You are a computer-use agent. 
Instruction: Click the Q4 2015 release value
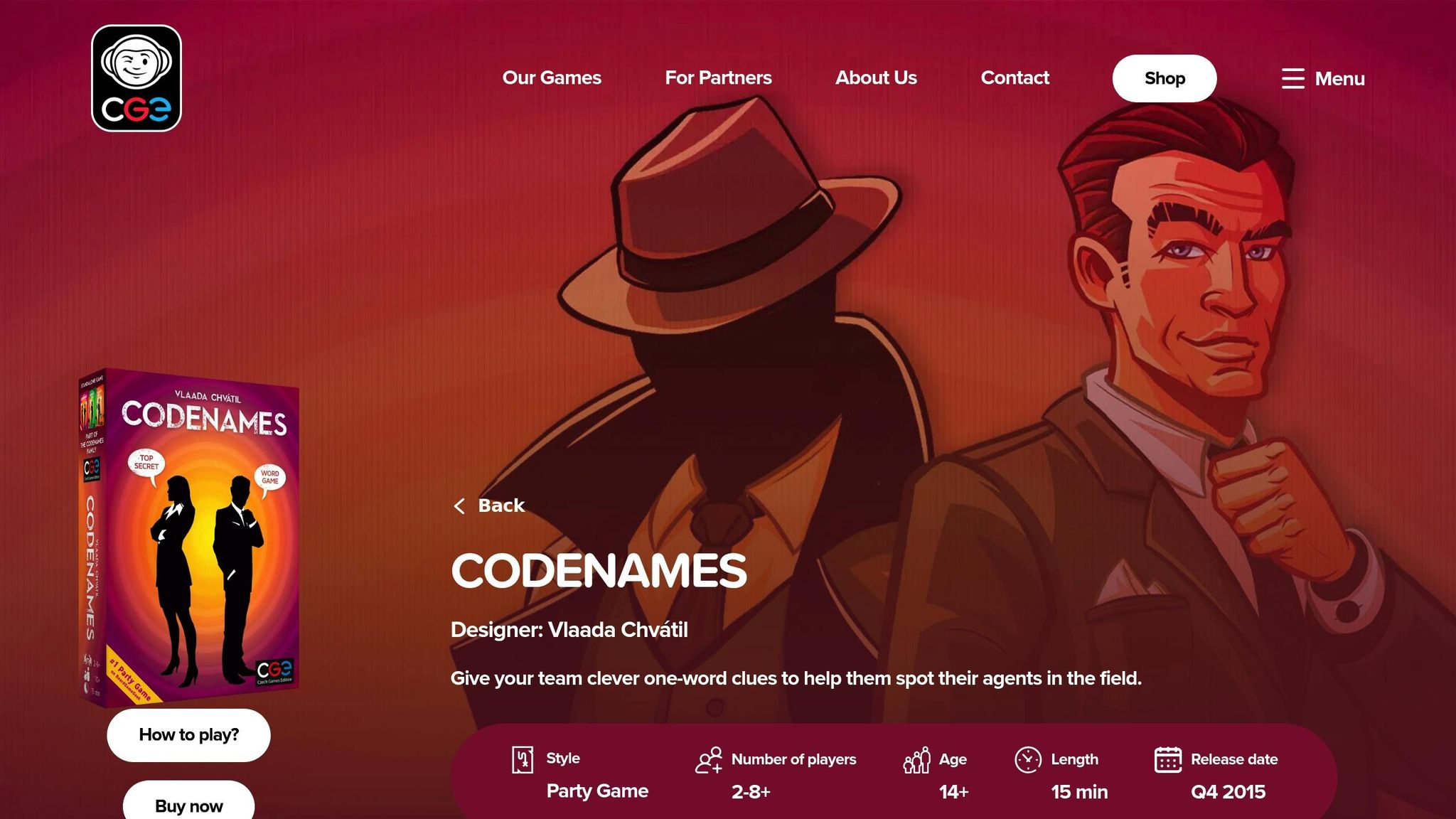click(1228, 792)
